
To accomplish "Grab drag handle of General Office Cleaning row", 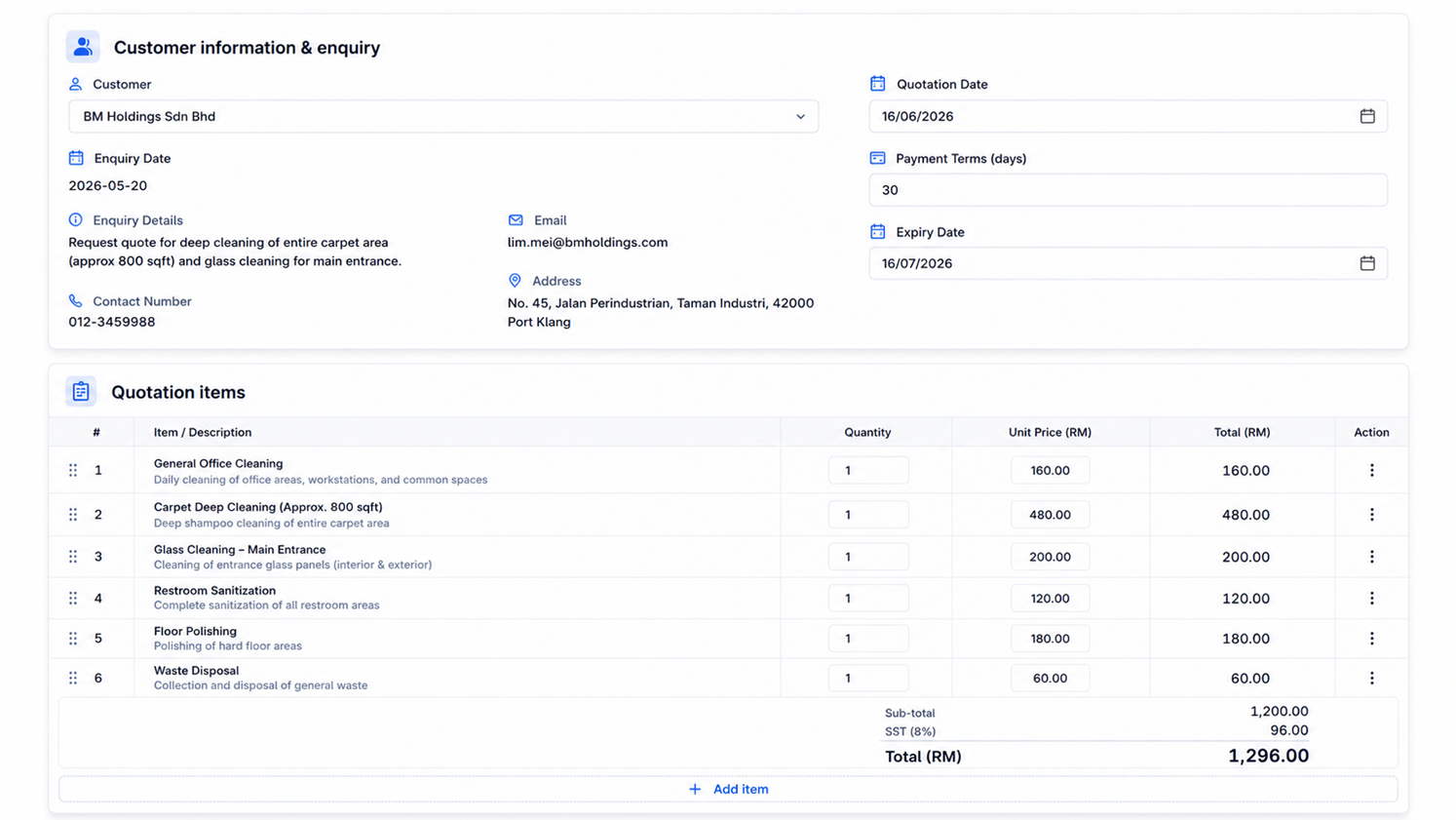I will 73,470.
